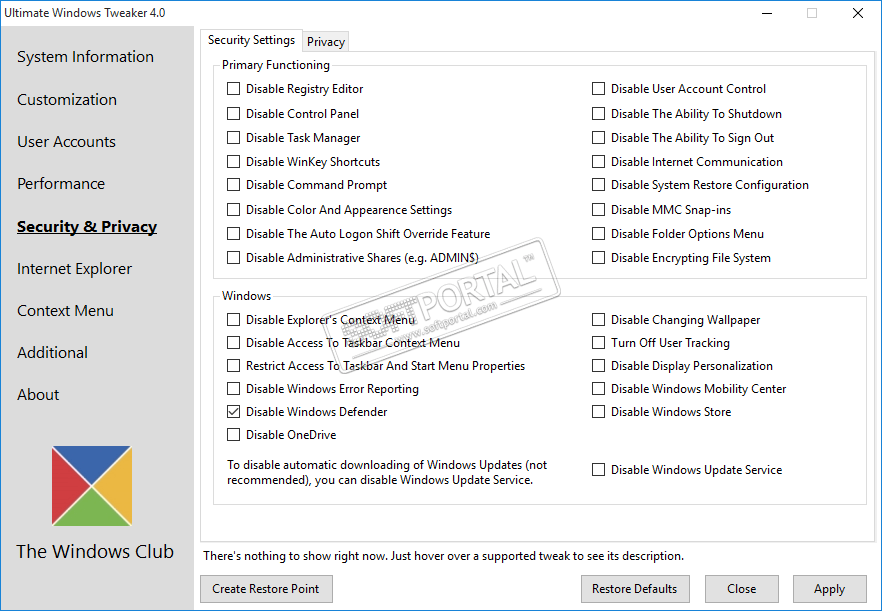Tick Disable Access To Taskbar Context Menu

pos(233,343)
